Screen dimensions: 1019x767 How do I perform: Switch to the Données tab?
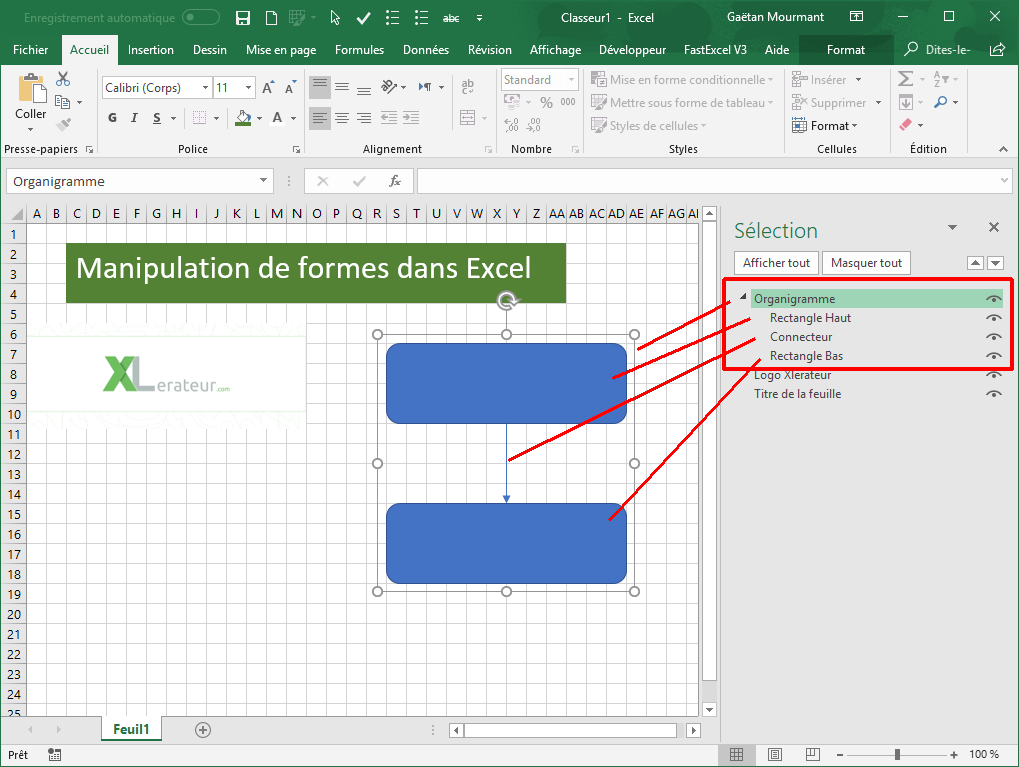click(426, 50)
